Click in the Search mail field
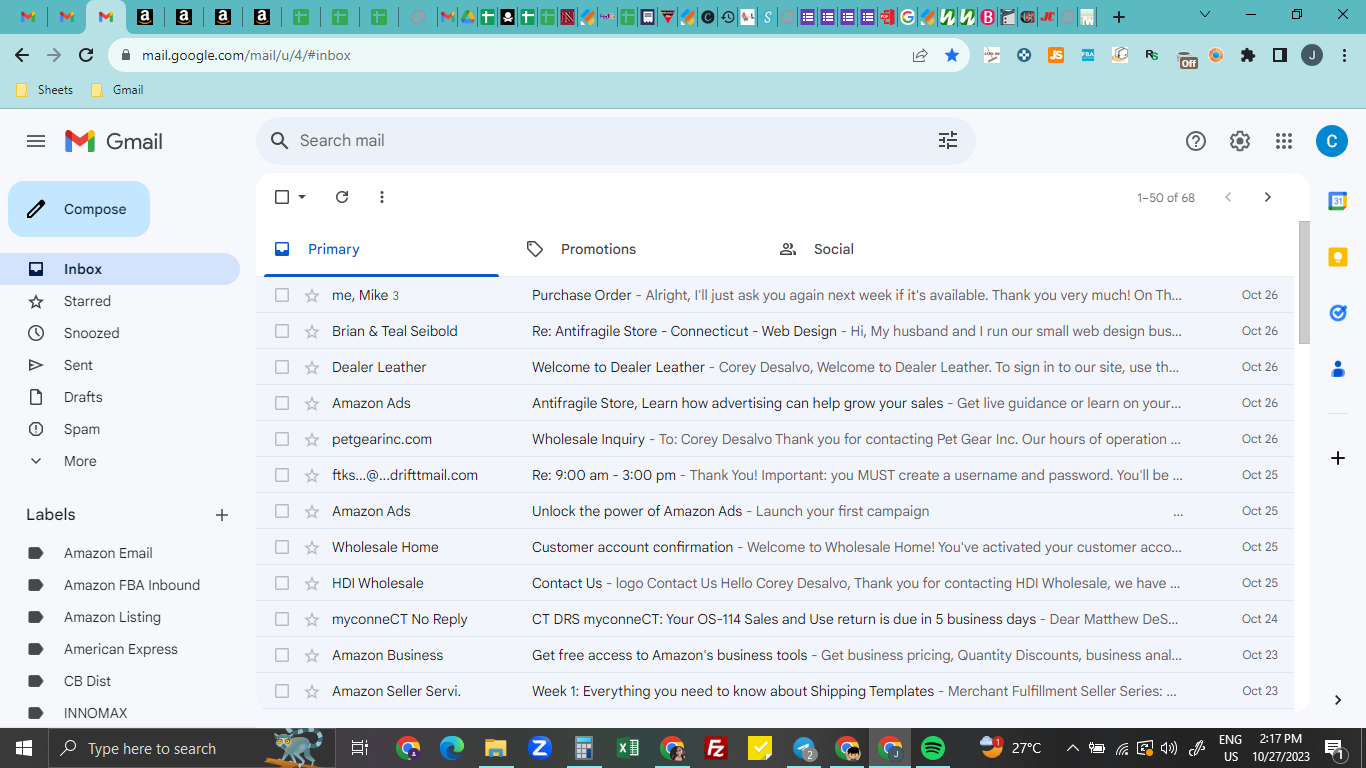This screenshot has width=1366, height=768. pos(615,141)
